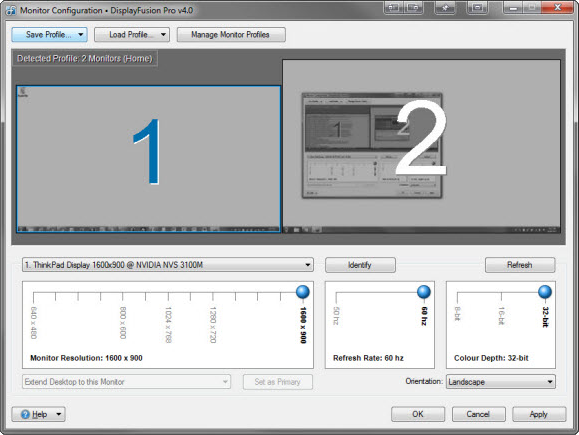This screenshot has width=579, height=435.
Task: Click the Refresh button
Action: pos(520,265)
